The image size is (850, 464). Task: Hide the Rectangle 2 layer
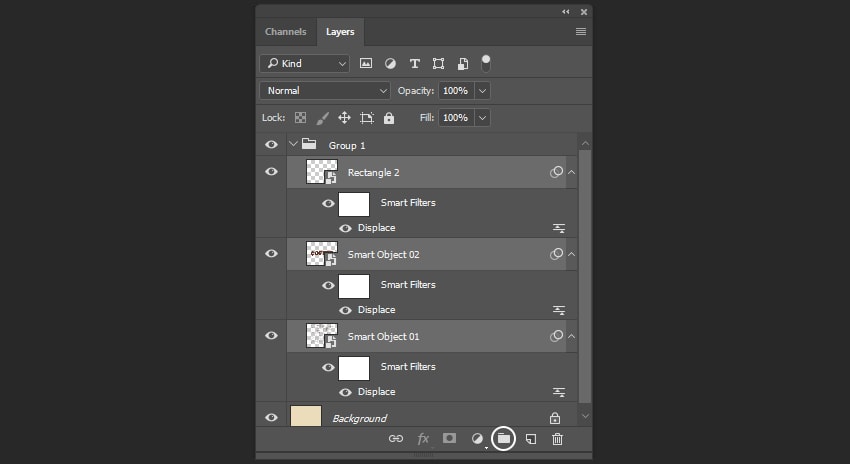tap(271, 172)
